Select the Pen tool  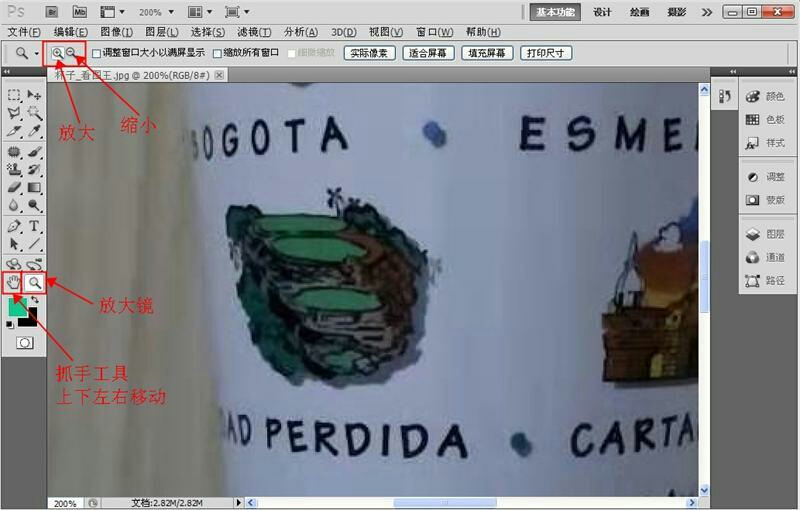(x=14, y=226)
